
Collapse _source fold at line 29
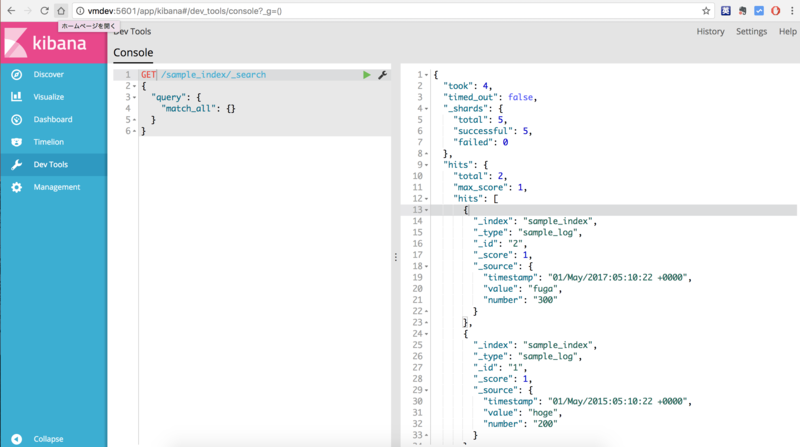point(427,390)
